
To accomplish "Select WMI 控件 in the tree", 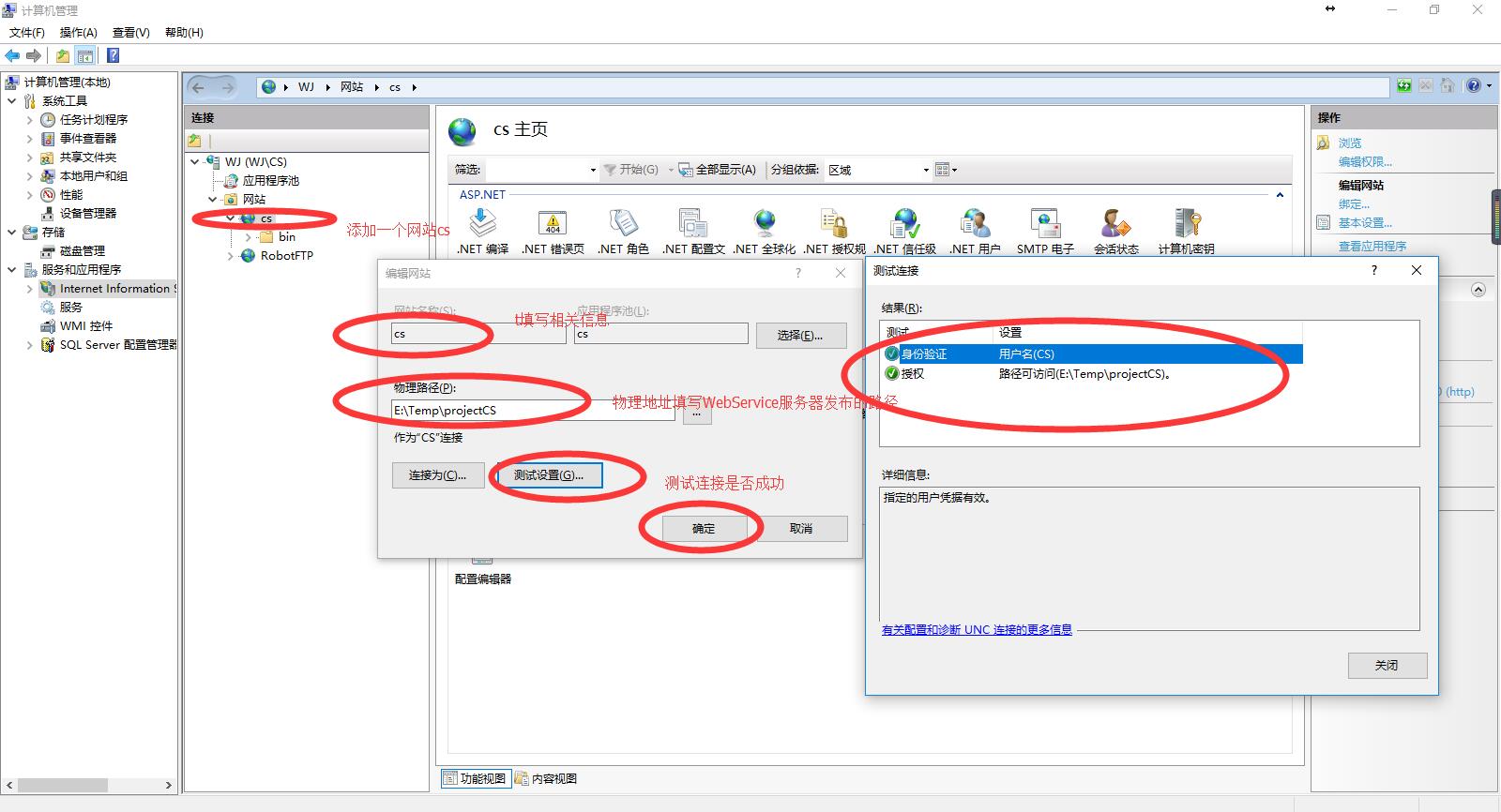I will pos(76,326).
